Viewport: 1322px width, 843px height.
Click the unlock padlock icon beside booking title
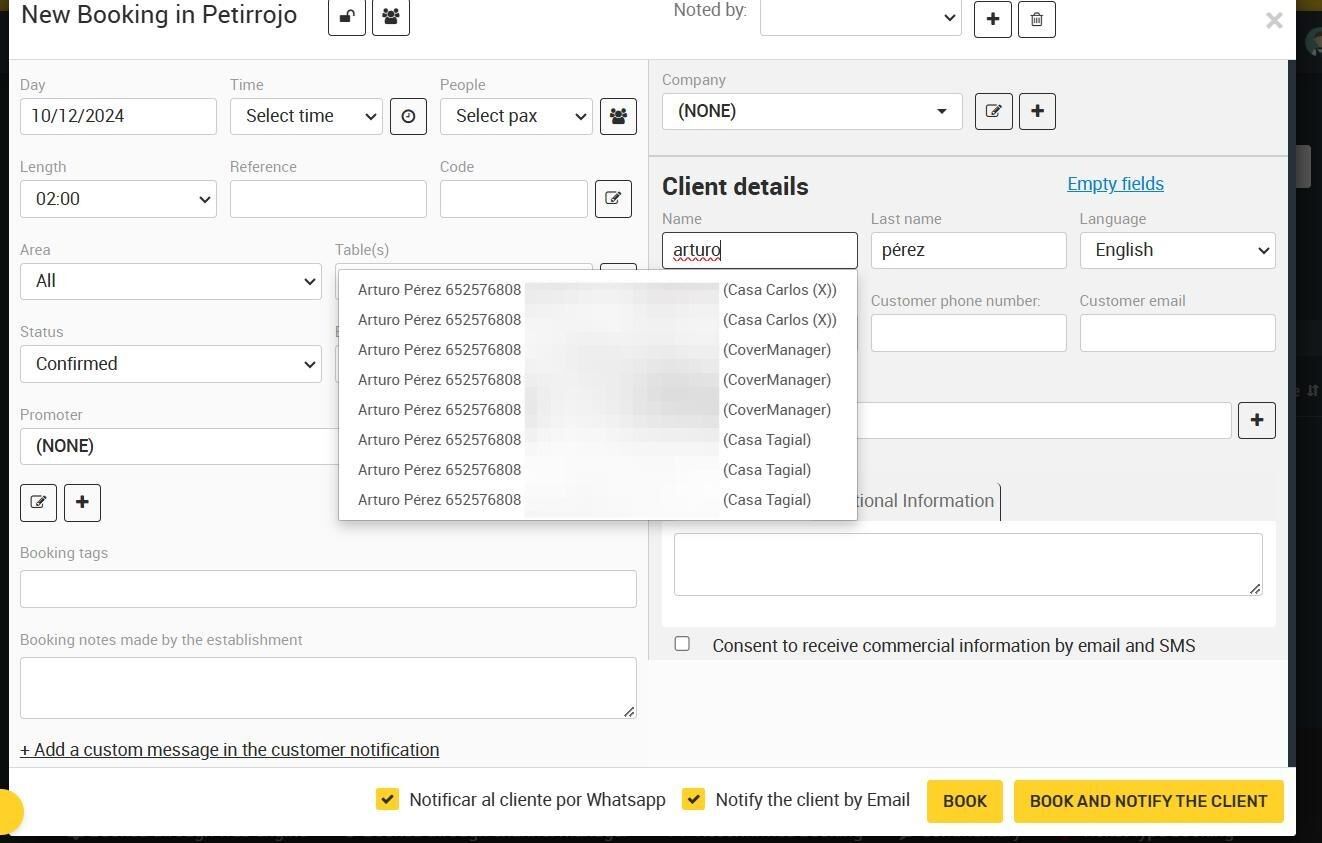pos(347,17)
